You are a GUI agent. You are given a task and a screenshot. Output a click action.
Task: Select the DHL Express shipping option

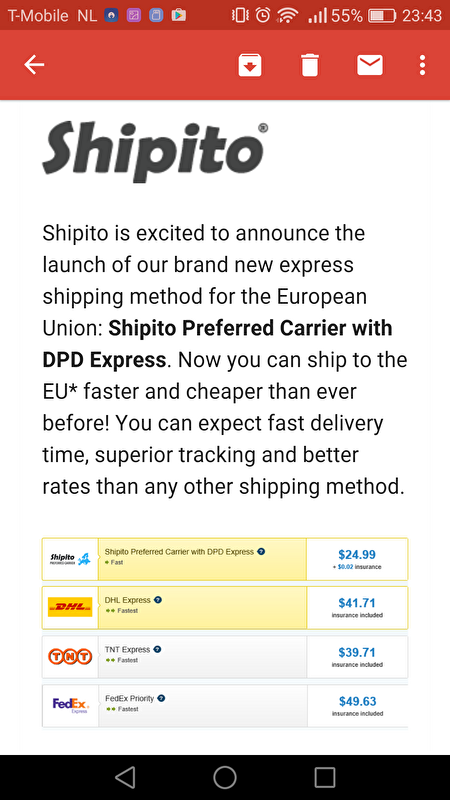point(225,608)
